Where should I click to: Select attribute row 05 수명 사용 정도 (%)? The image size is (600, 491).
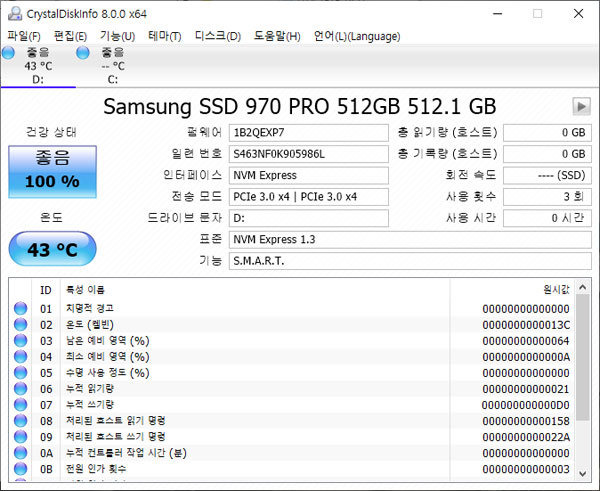[x=292, y=373]
